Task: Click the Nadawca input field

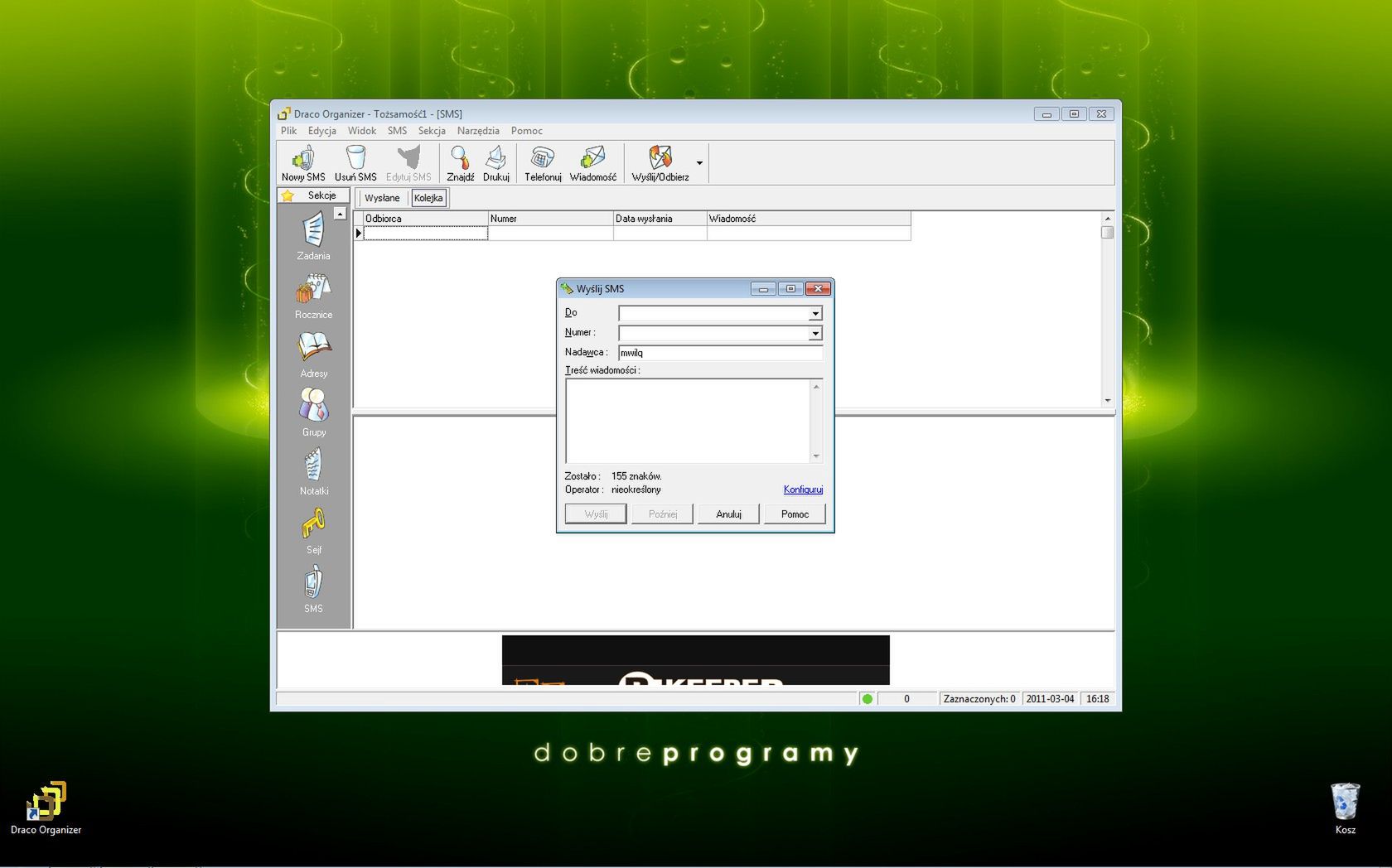Action: tap(720, 353)
